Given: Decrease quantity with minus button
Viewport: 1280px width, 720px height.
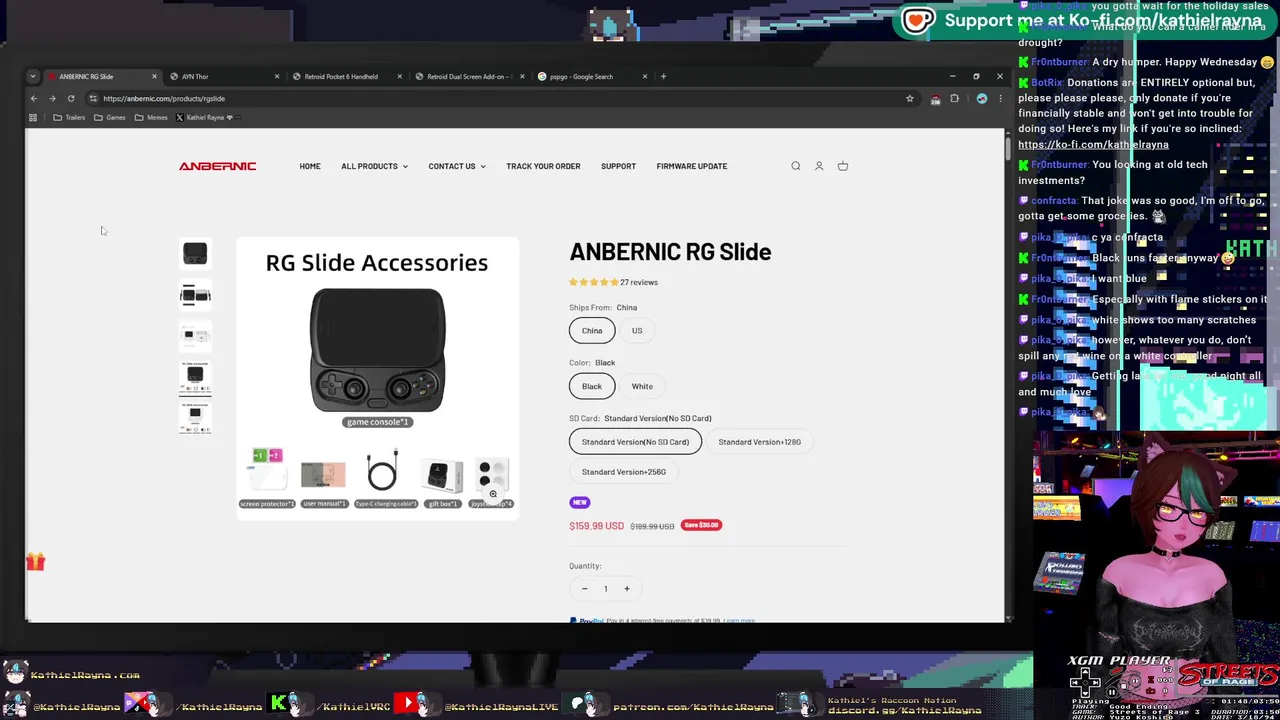Looking at the screenshot, I should pos(585,588).
